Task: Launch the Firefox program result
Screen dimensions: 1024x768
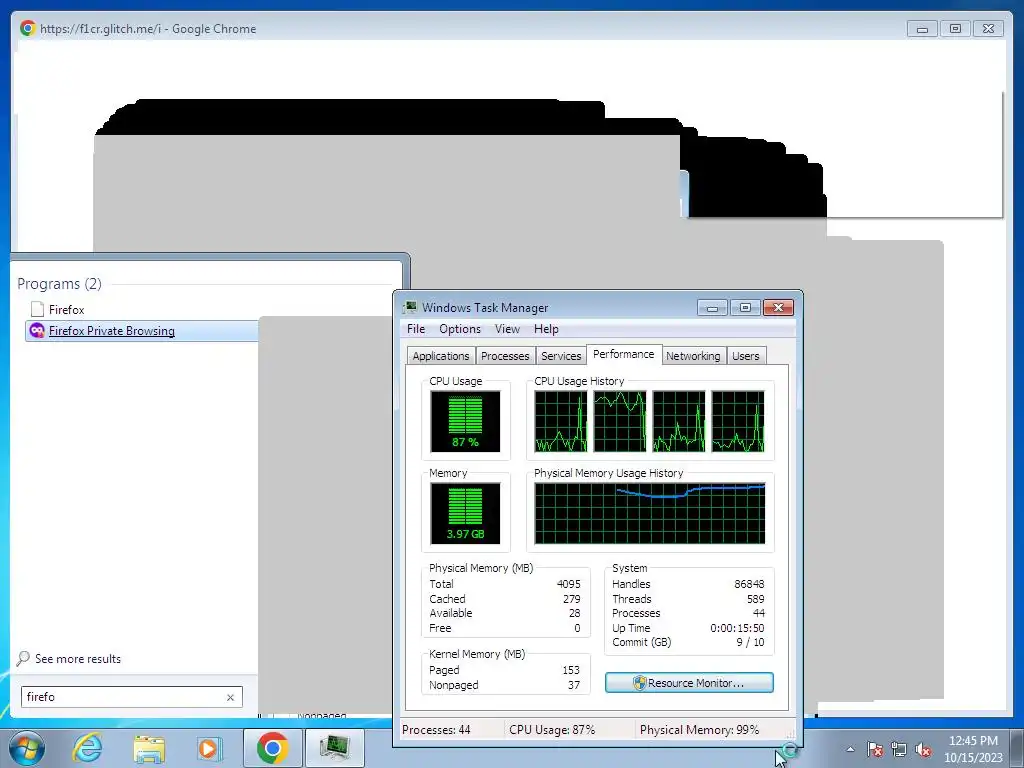Action: pos(66,310)
